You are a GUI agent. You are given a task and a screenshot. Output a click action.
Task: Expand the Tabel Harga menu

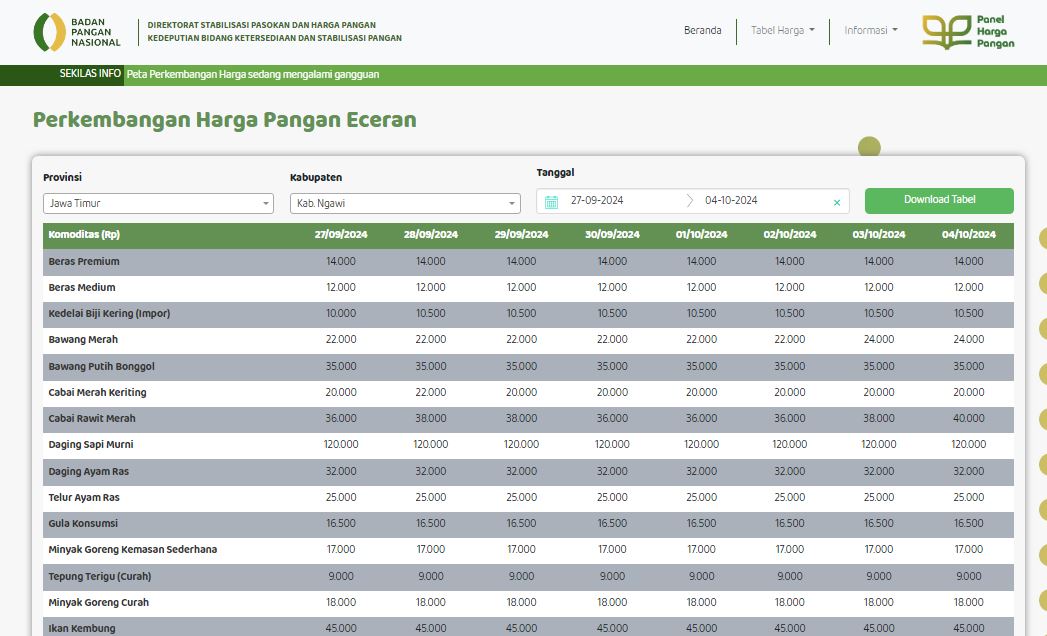(783, 30)
